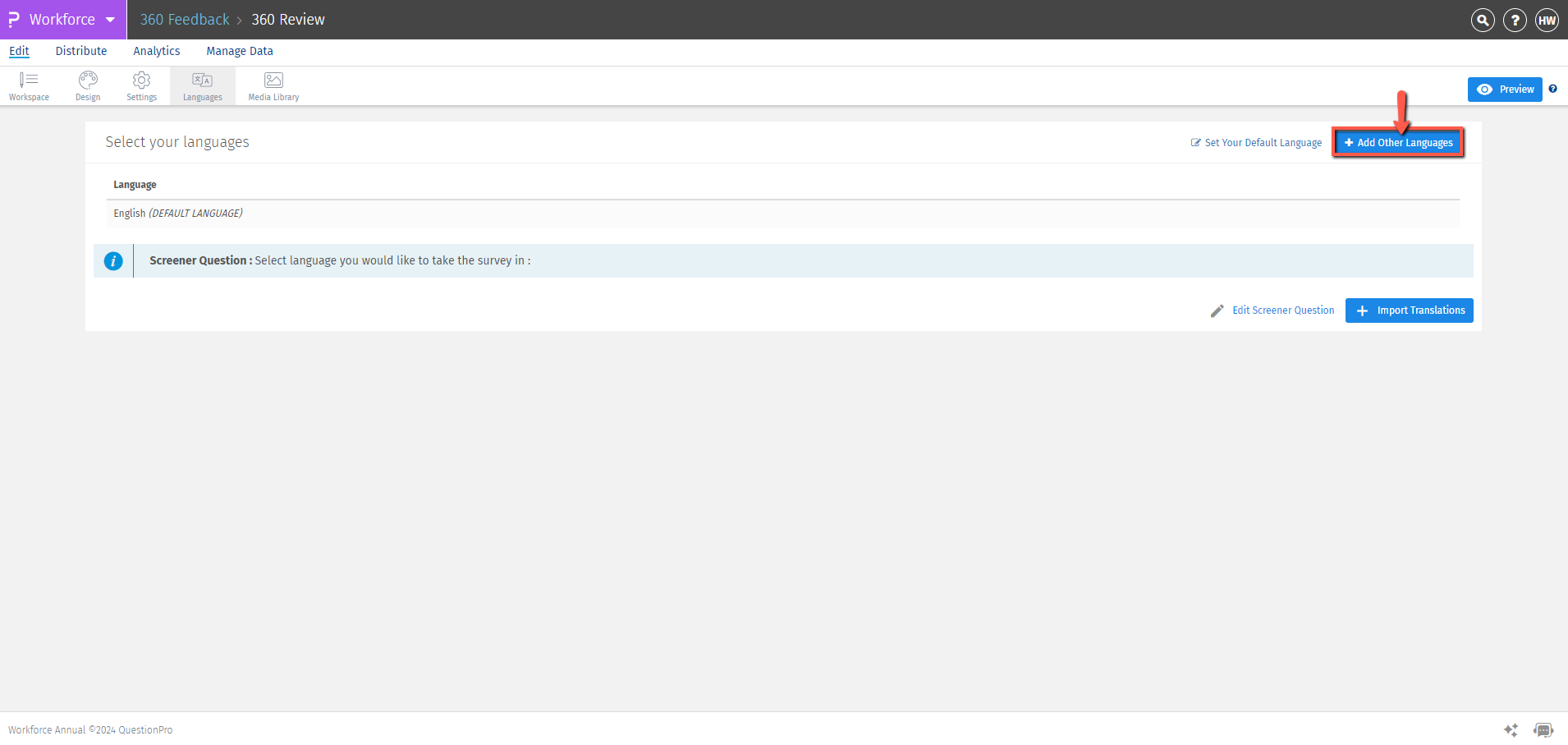Click Set Your Default Language link
The width and height of the screenshot is (1568, 745).
click(x=1257, y=143)
